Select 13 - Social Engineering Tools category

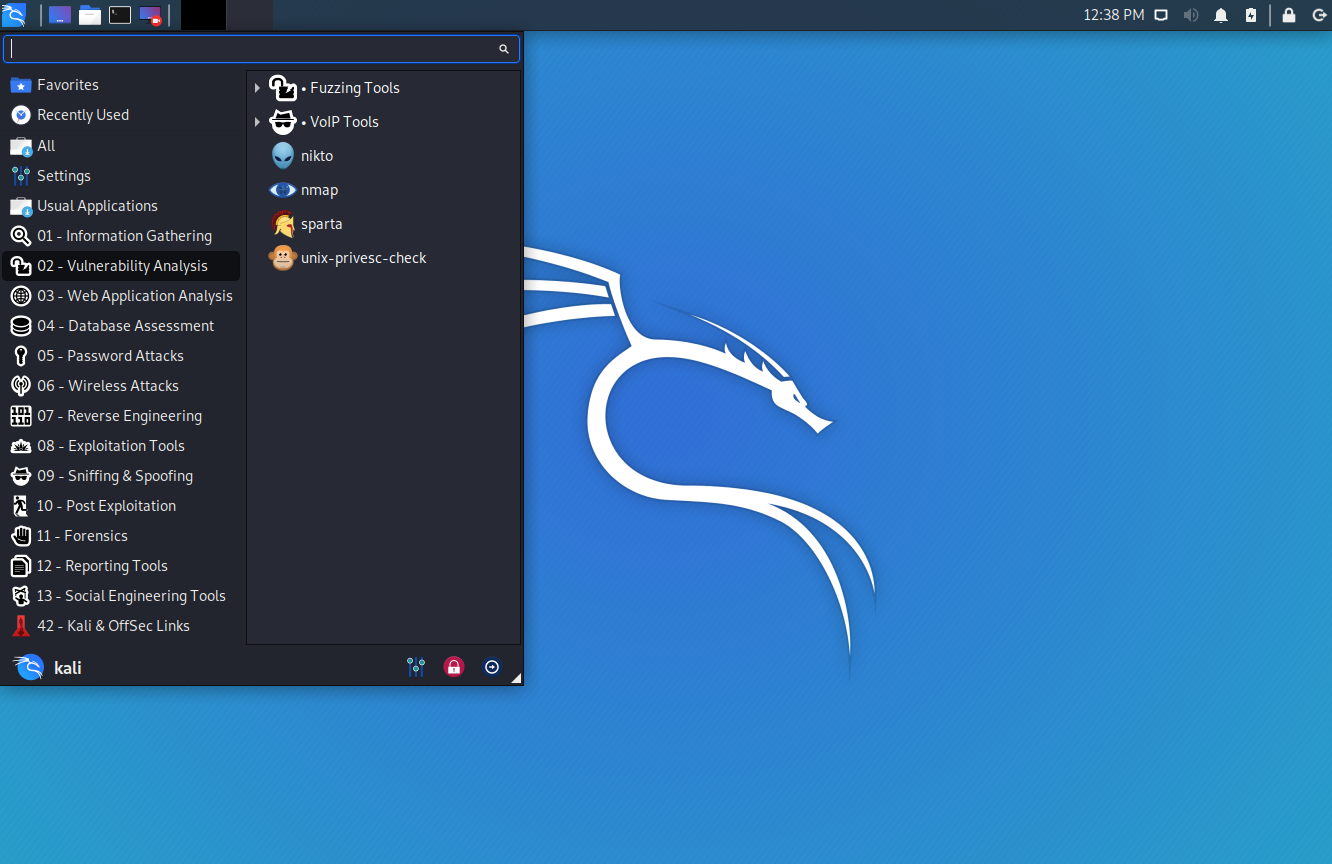click(121, 595)
